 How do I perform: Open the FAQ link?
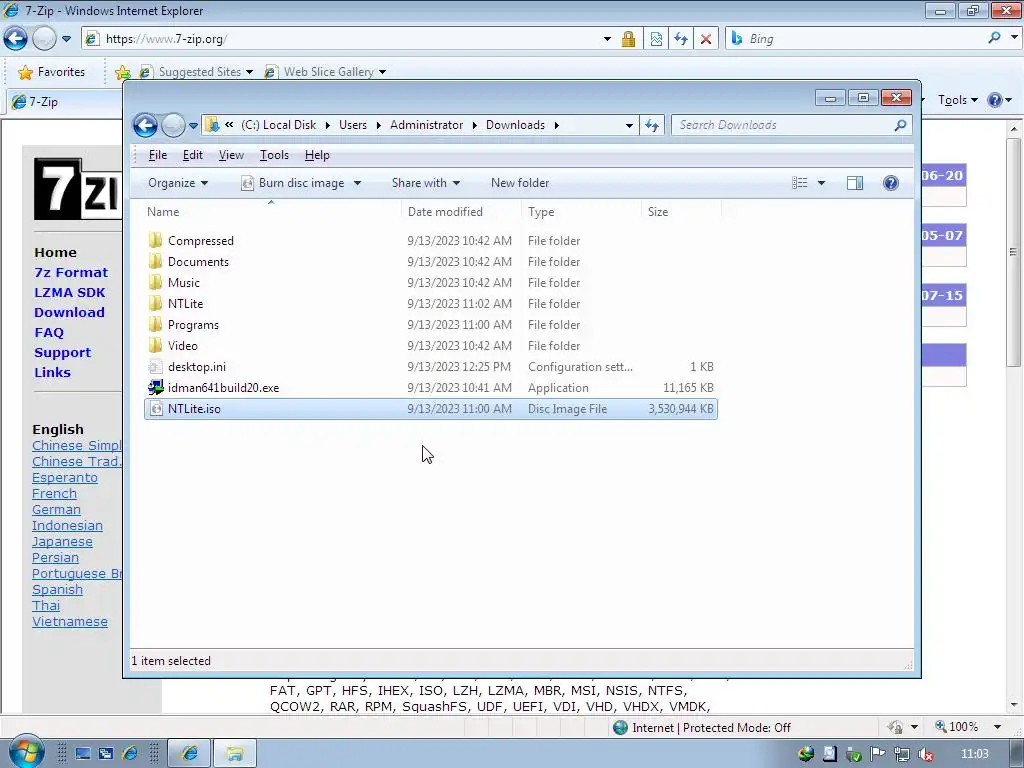click(49, 332)
